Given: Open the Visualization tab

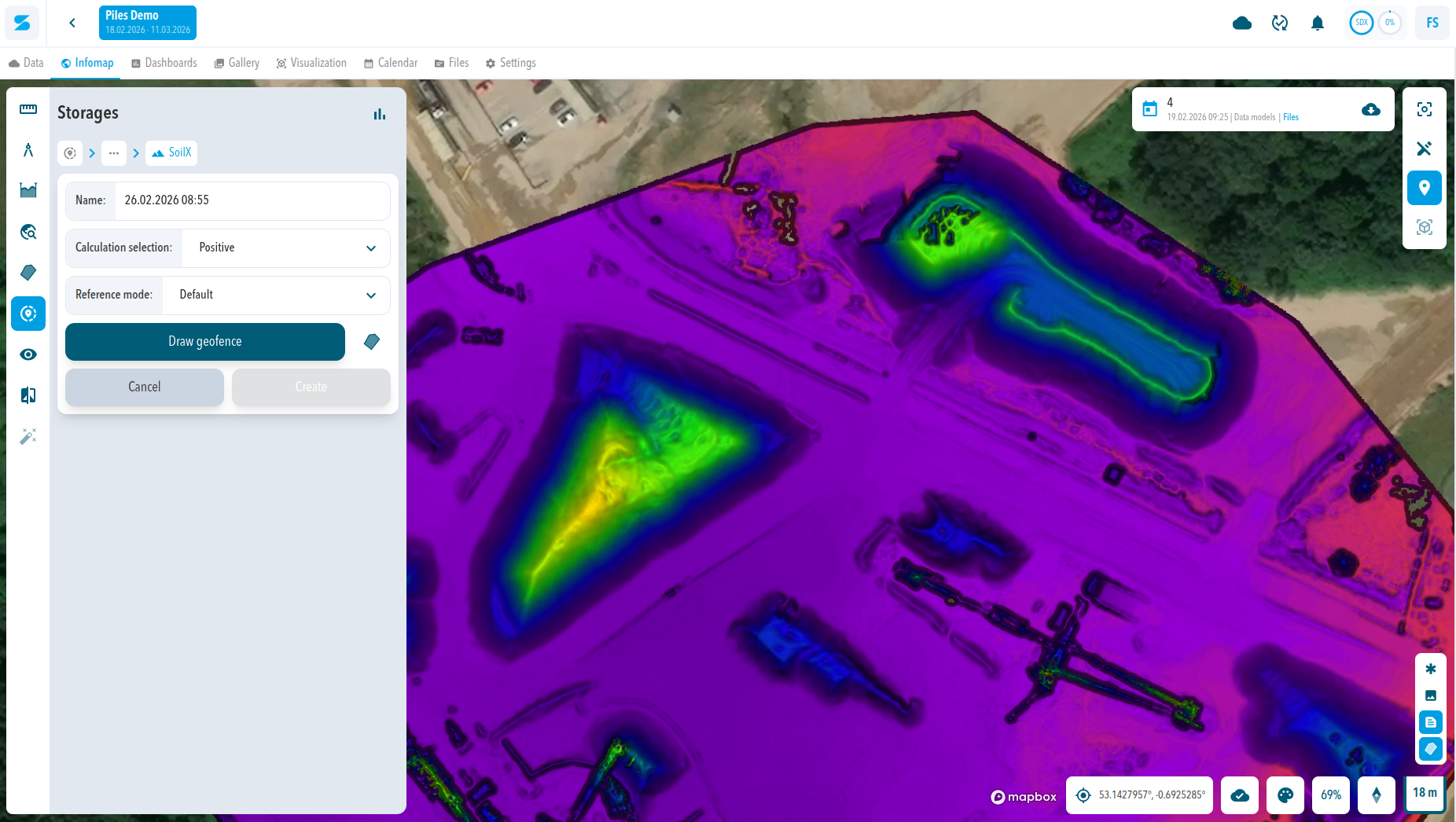Looking at the screenshot, I should [x=311, y=63].
